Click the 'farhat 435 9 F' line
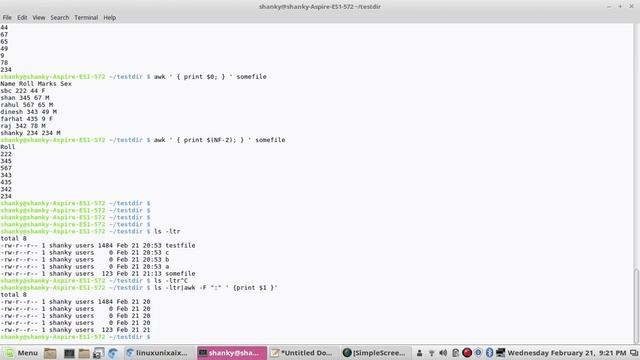 (x=27, y=119)
